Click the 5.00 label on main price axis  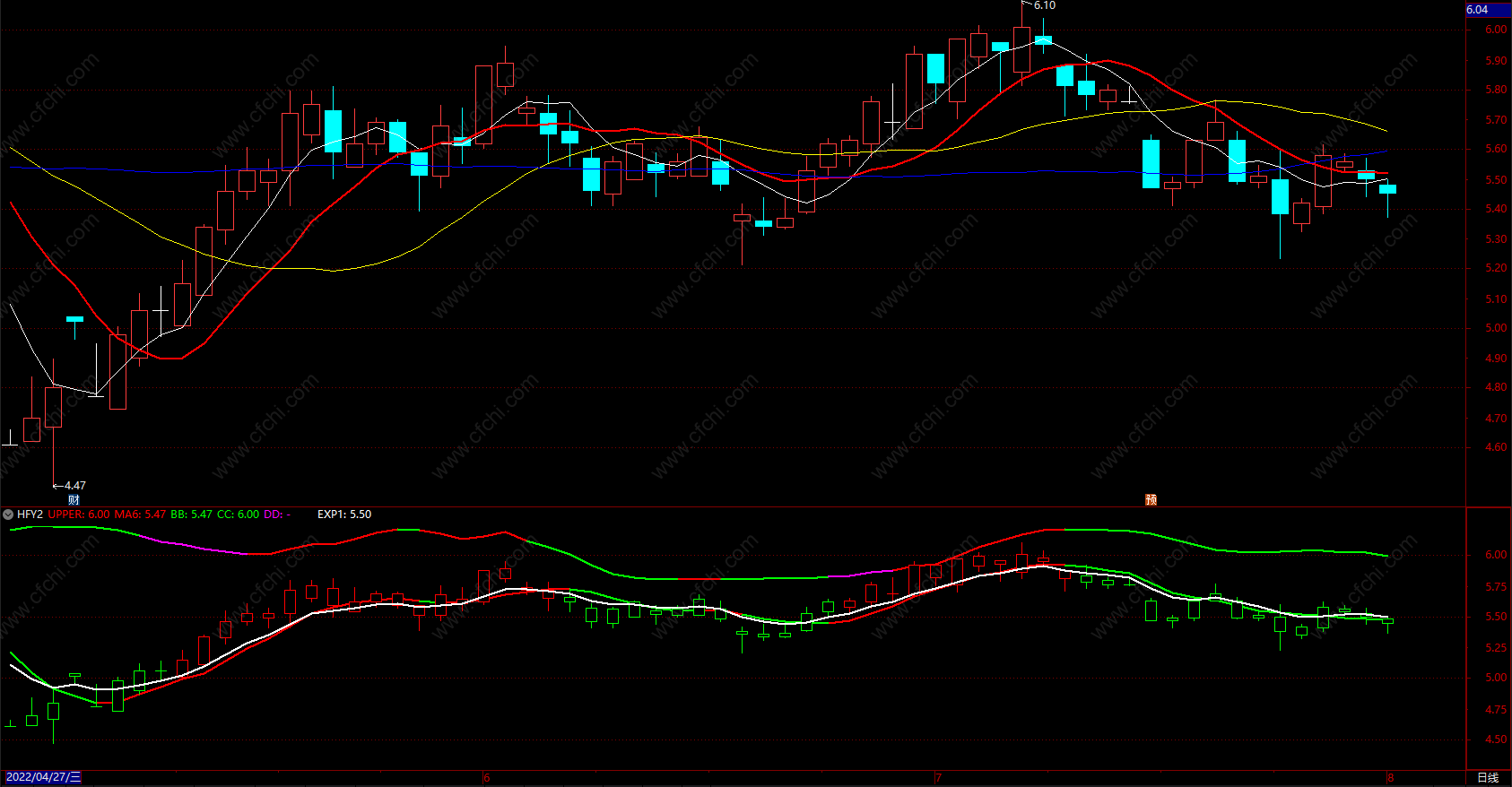tap(1496, 328)
